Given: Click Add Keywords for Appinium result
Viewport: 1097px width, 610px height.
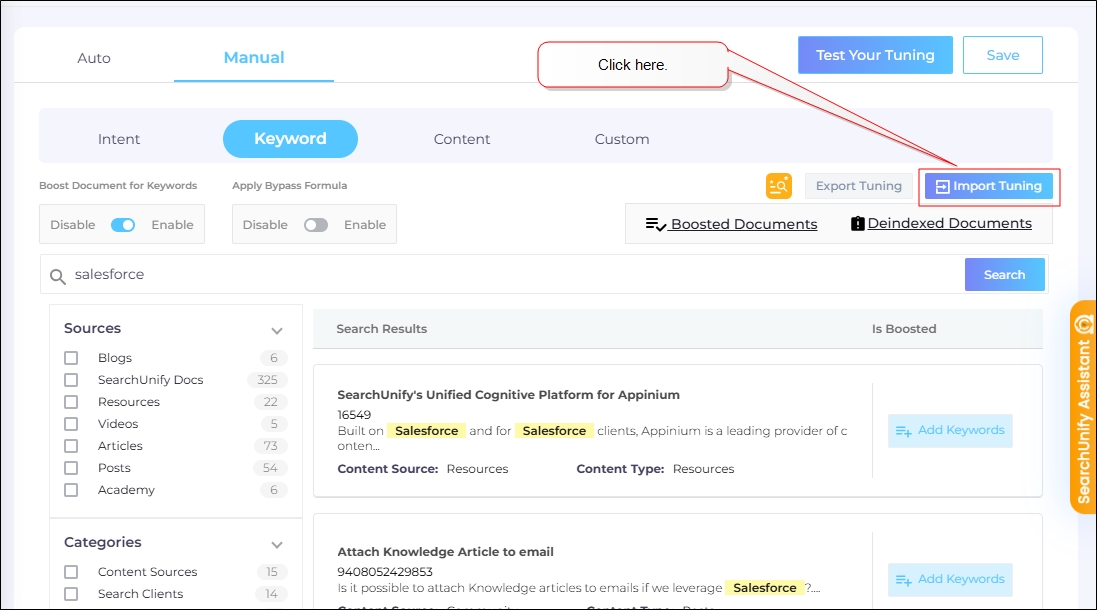Looking at the screenshot, I should coord(950,431).
